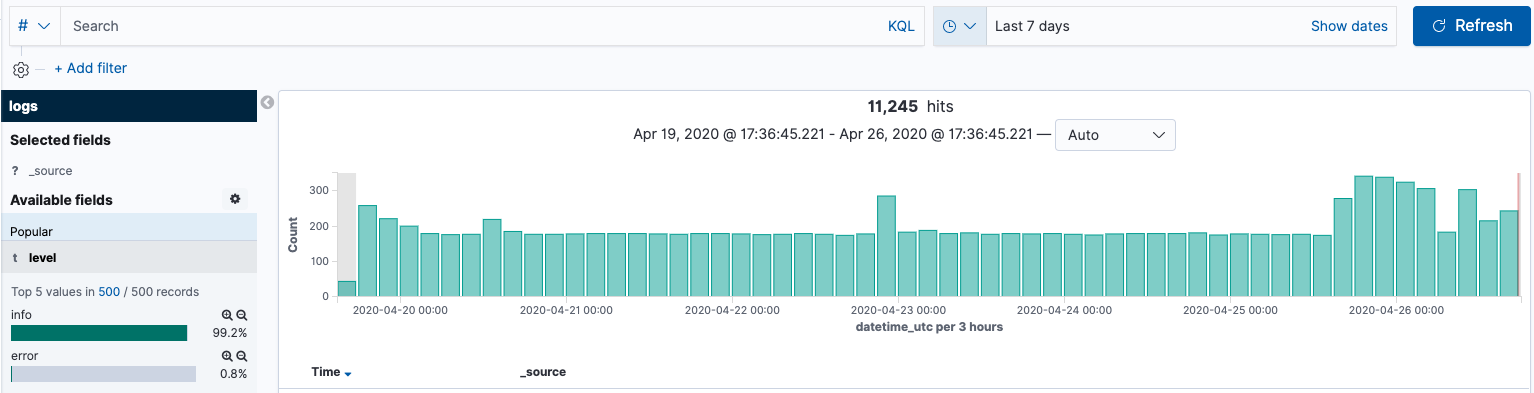The width and height of the screenshot is (1534, 393).
Task: Open the Auto interval dropdown
Action: point(1116,134)
